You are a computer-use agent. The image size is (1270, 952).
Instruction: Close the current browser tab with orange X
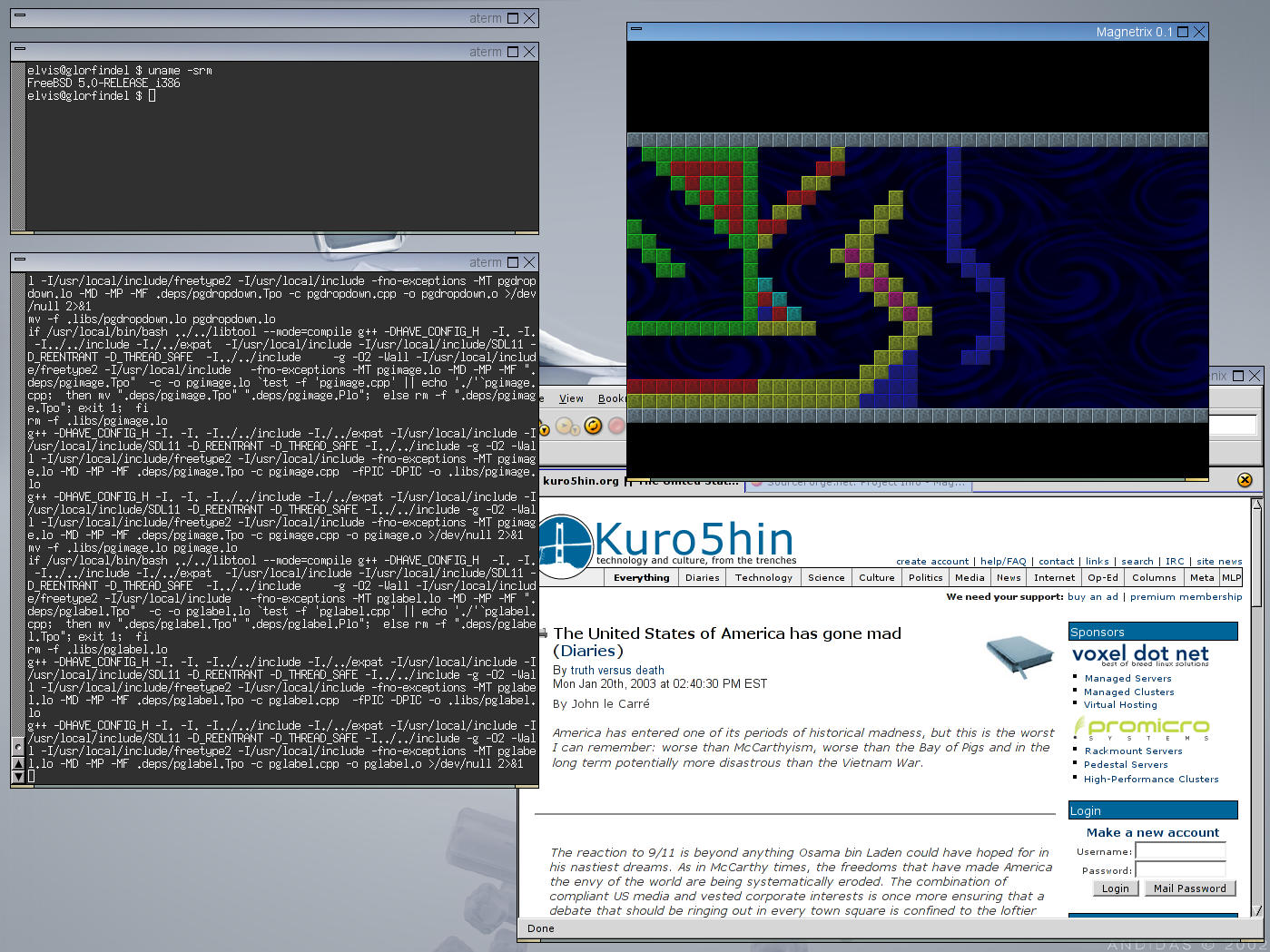click(x=1245, y=480)
